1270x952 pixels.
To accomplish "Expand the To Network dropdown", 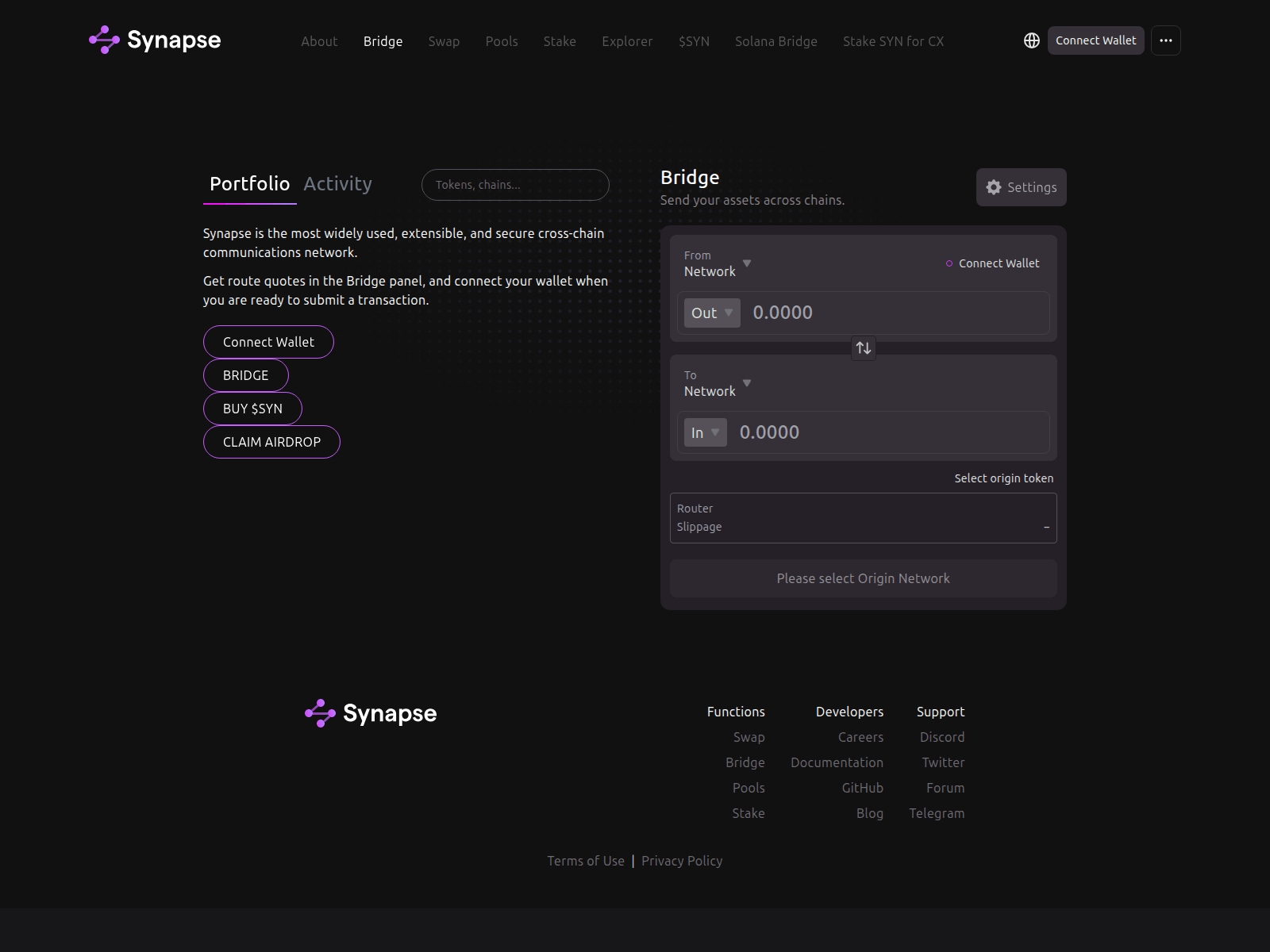I will pyautogui.click(x=718, y=383).
